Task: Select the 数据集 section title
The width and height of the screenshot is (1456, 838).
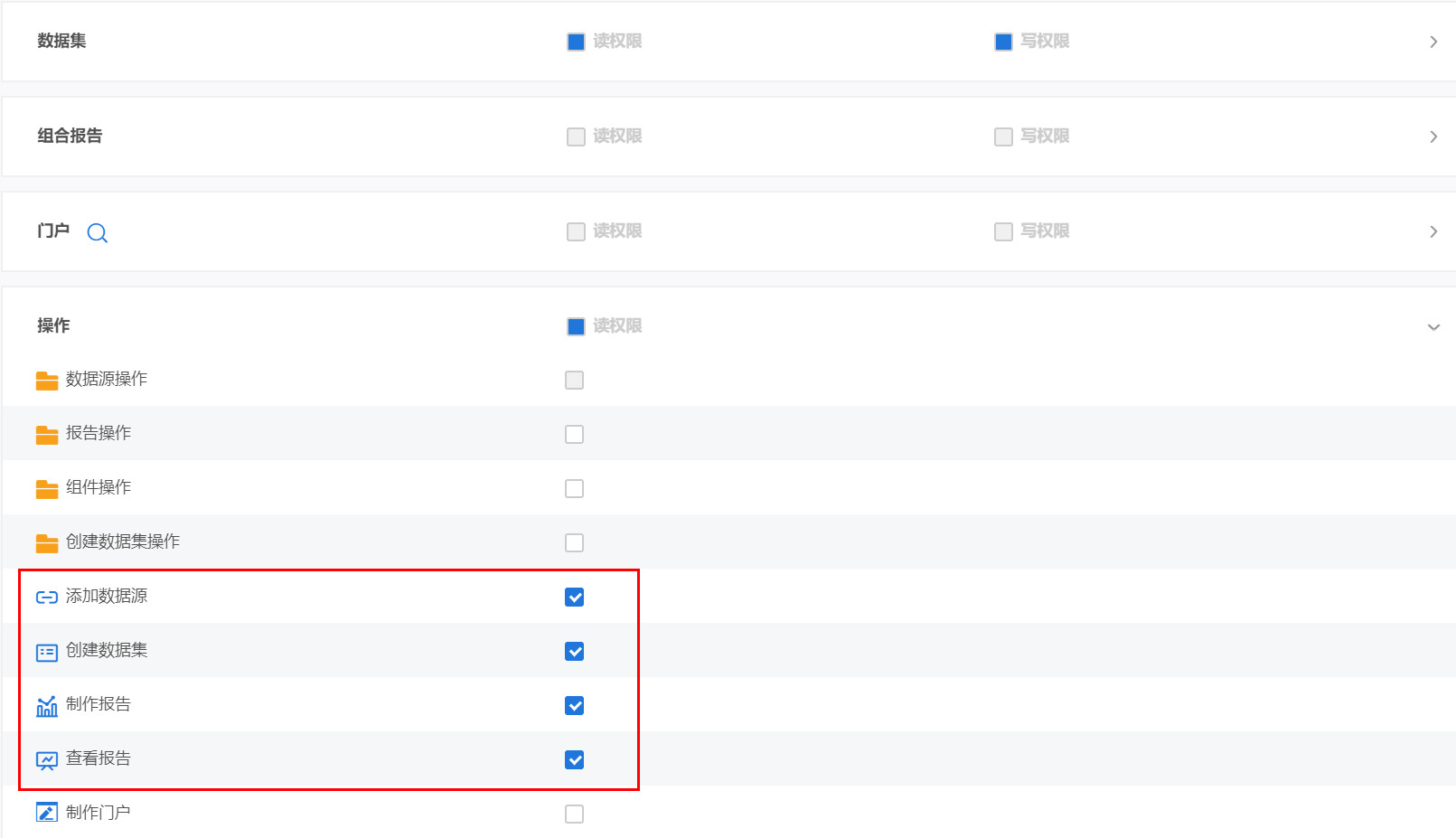Action: (x=61, y=41)
